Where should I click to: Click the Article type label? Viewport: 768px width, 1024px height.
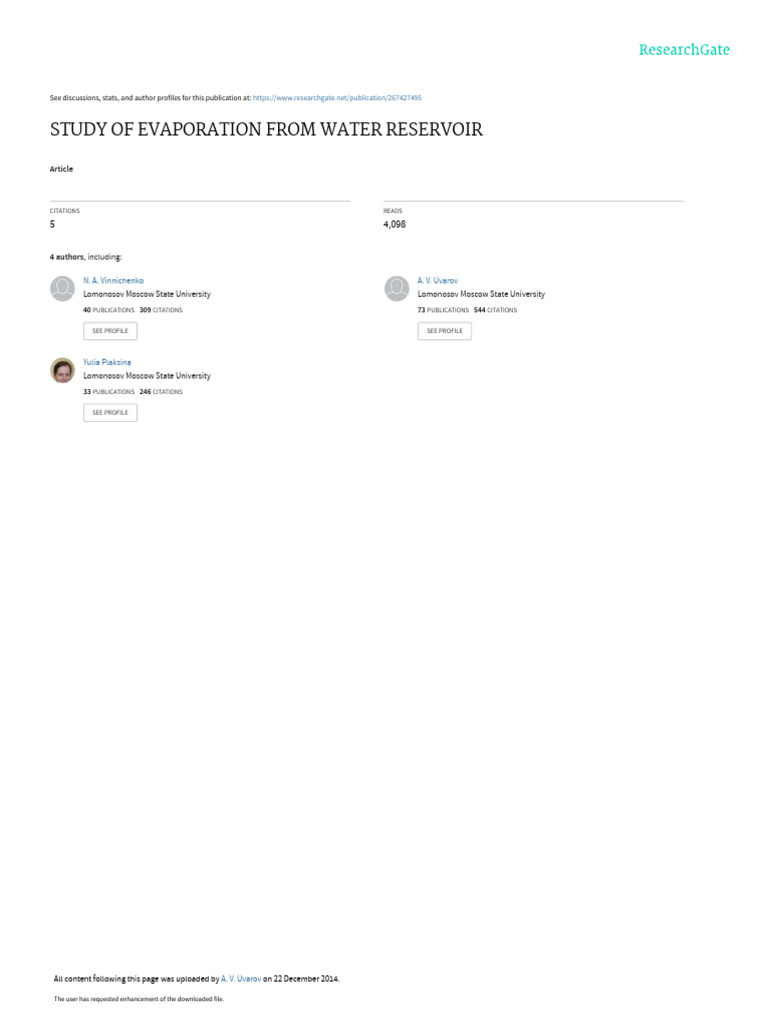tap(61, 169)
